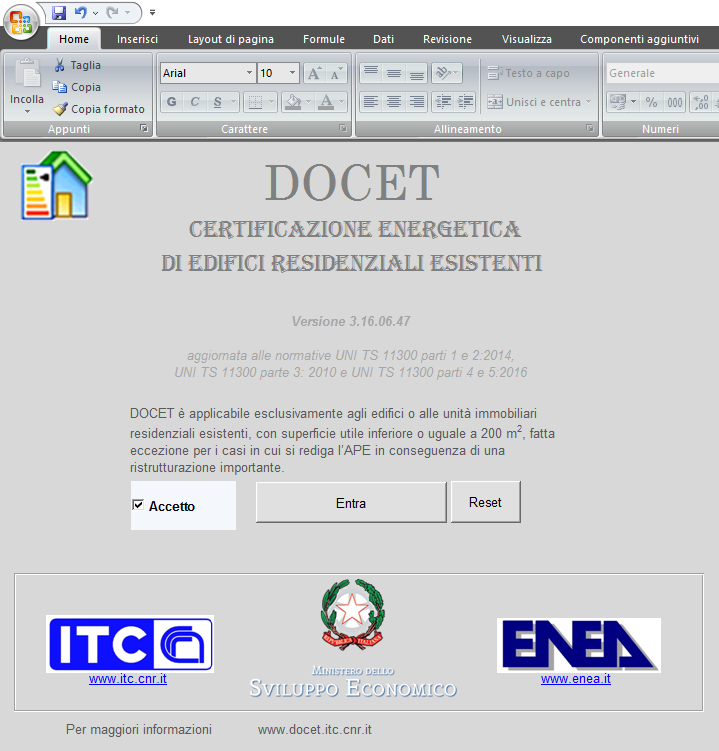Center text horizontally
Viewport: 719px width, 751px height.
tap(394, 102)
